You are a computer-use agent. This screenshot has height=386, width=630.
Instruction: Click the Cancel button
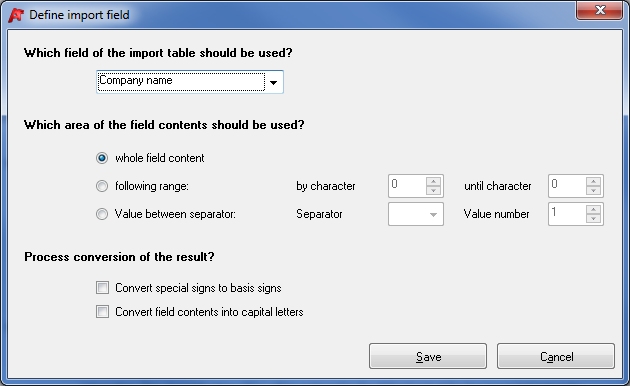[x=556, y=356]
